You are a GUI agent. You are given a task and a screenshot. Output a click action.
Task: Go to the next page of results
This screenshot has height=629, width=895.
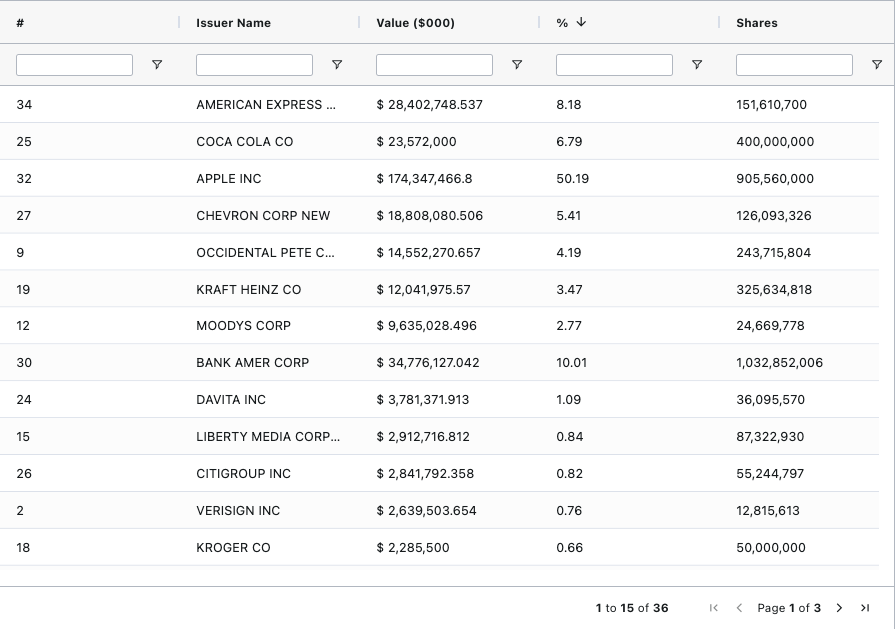[839, 608]
